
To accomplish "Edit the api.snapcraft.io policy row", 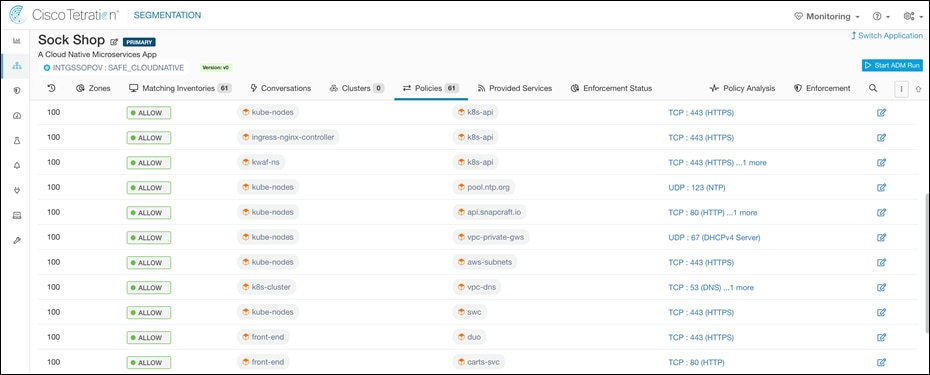I will point(881,212).
